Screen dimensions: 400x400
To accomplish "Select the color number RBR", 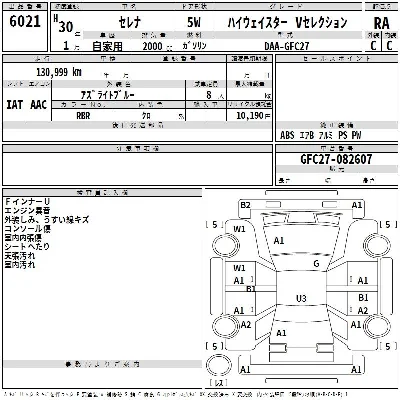I will (83, 116).
